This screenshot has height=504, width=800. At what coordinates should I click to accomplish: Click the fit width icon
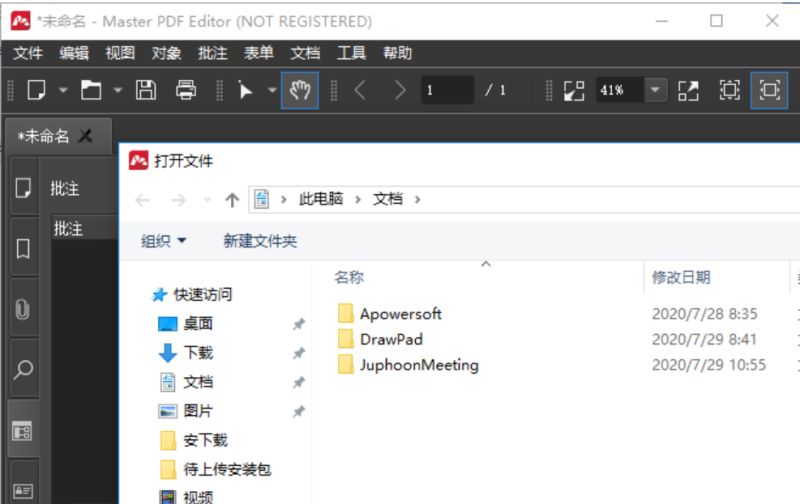click(x=730, y=90)
